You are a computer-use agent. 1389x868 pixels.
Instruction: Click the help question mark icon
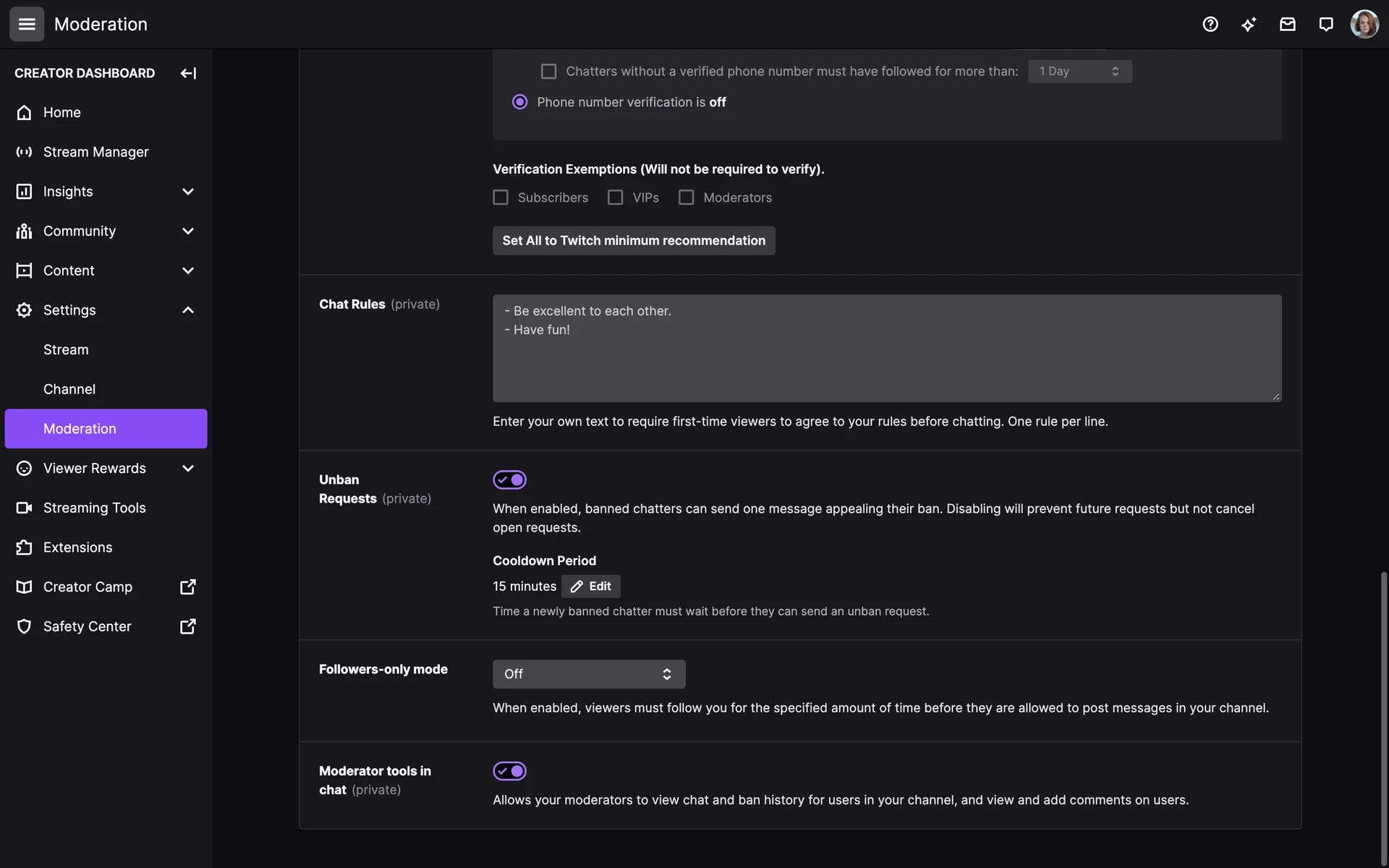[x=1210, y=24]
